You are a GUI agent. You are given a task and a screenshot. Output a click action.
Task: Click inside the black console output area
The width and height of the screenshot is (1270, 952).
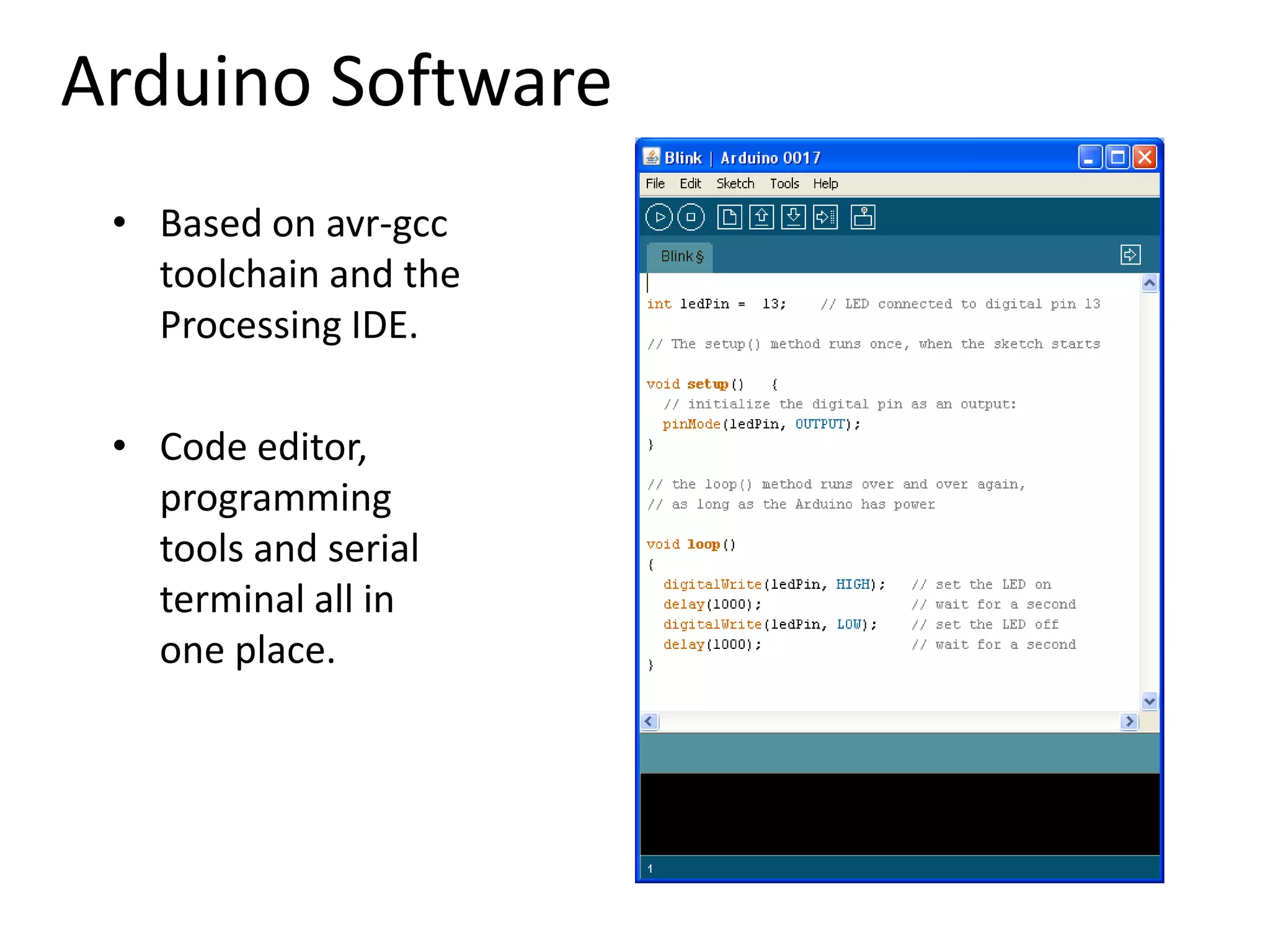point(899,813)
